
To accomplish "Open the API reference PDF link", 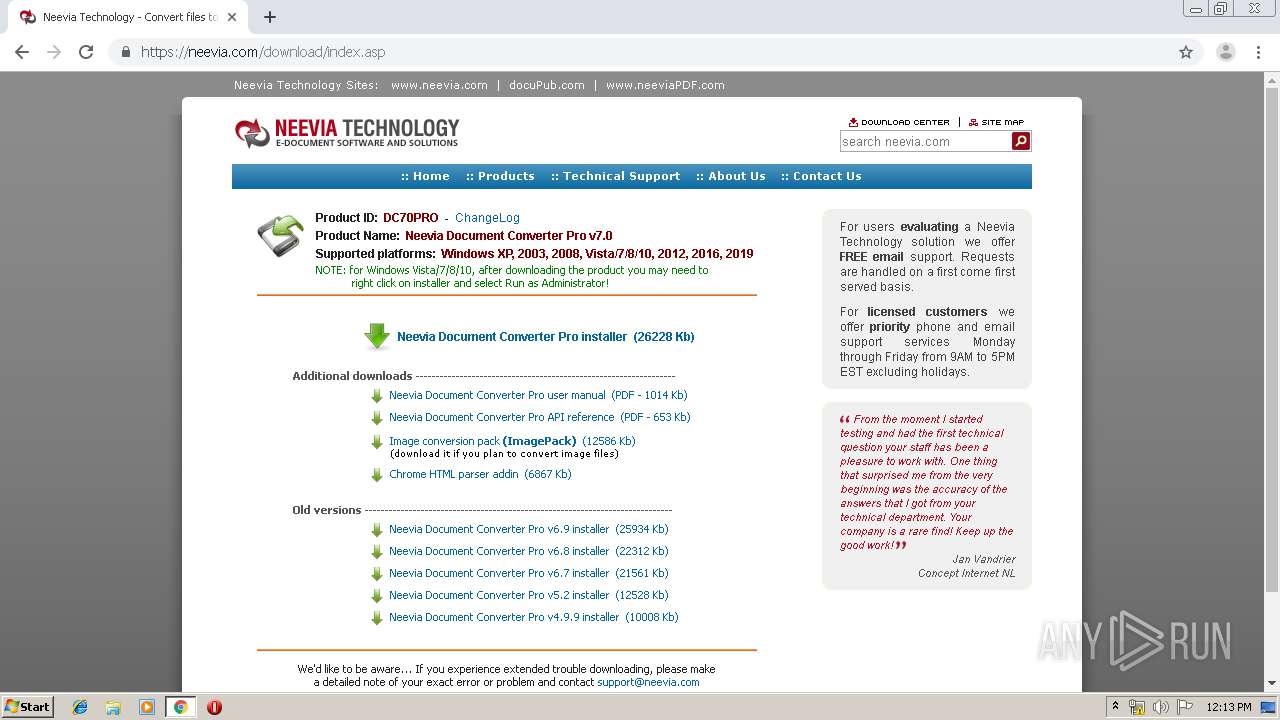I will point(540,418).
